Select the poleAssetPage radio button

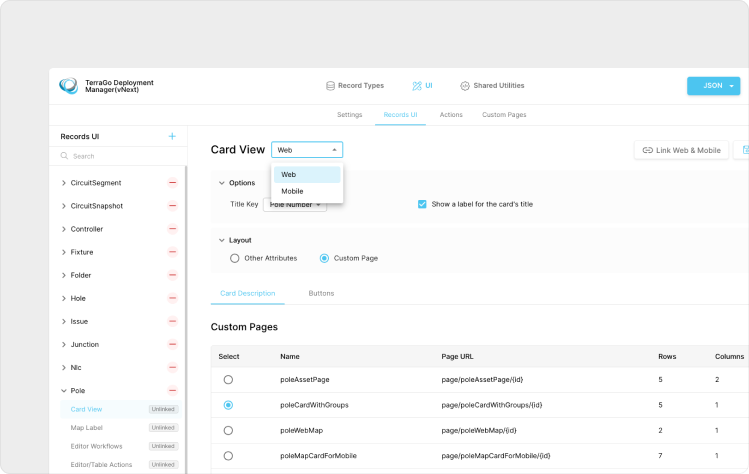(228, 380)
